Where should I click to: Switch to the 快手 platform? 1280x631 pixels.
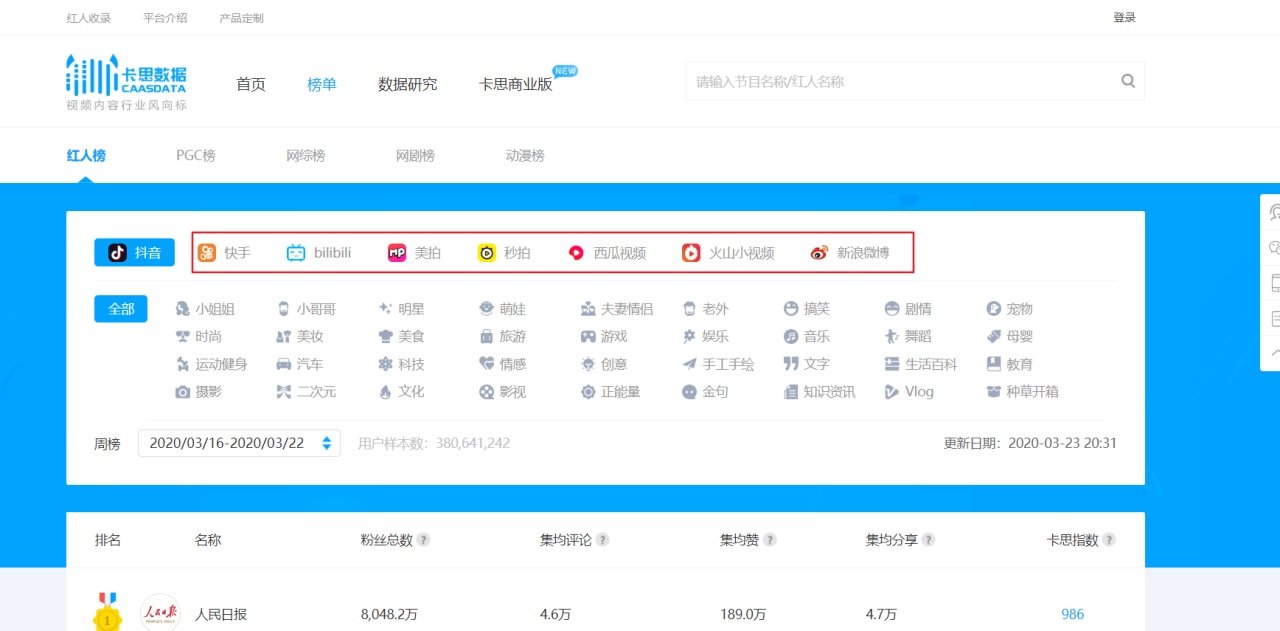tap(226, 253)
